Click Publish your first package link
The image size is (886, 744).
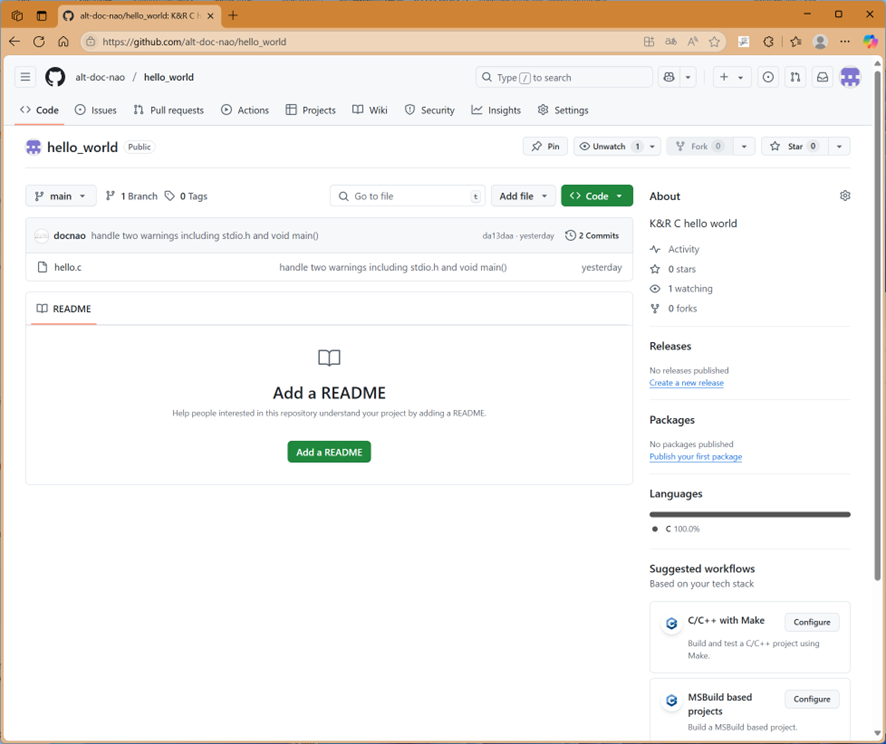point(696,456)
